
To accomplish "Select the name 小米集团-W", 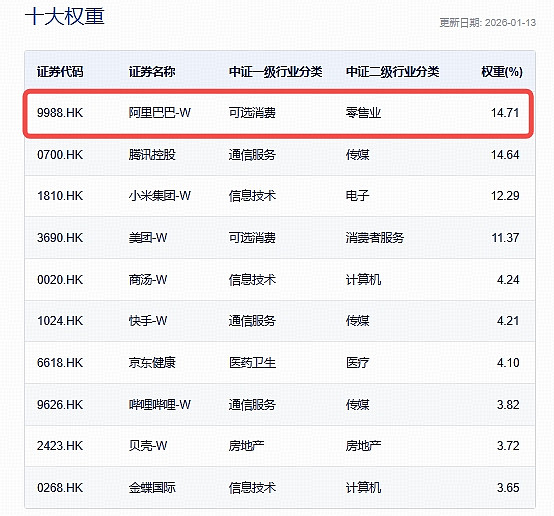I will (160, 196).
